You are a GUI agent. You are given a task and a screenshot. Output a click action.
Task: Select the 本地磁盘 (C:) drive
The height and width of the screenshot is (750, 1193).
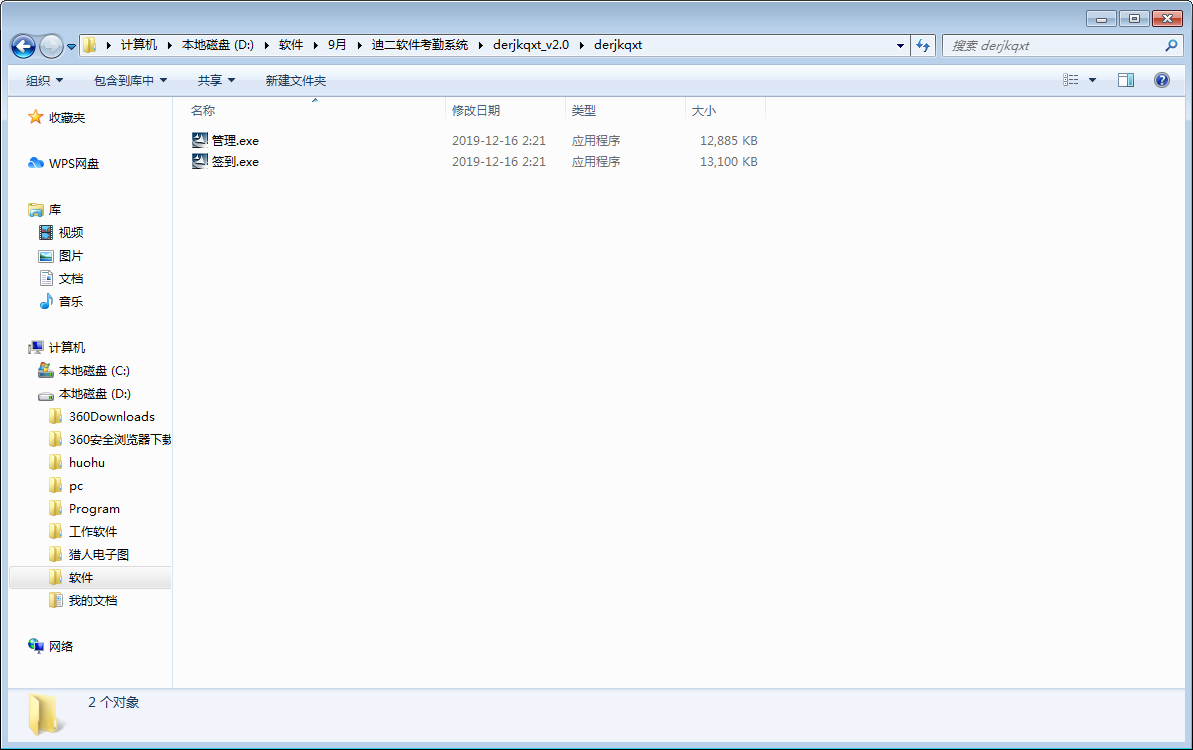click(x=94, y=370)
